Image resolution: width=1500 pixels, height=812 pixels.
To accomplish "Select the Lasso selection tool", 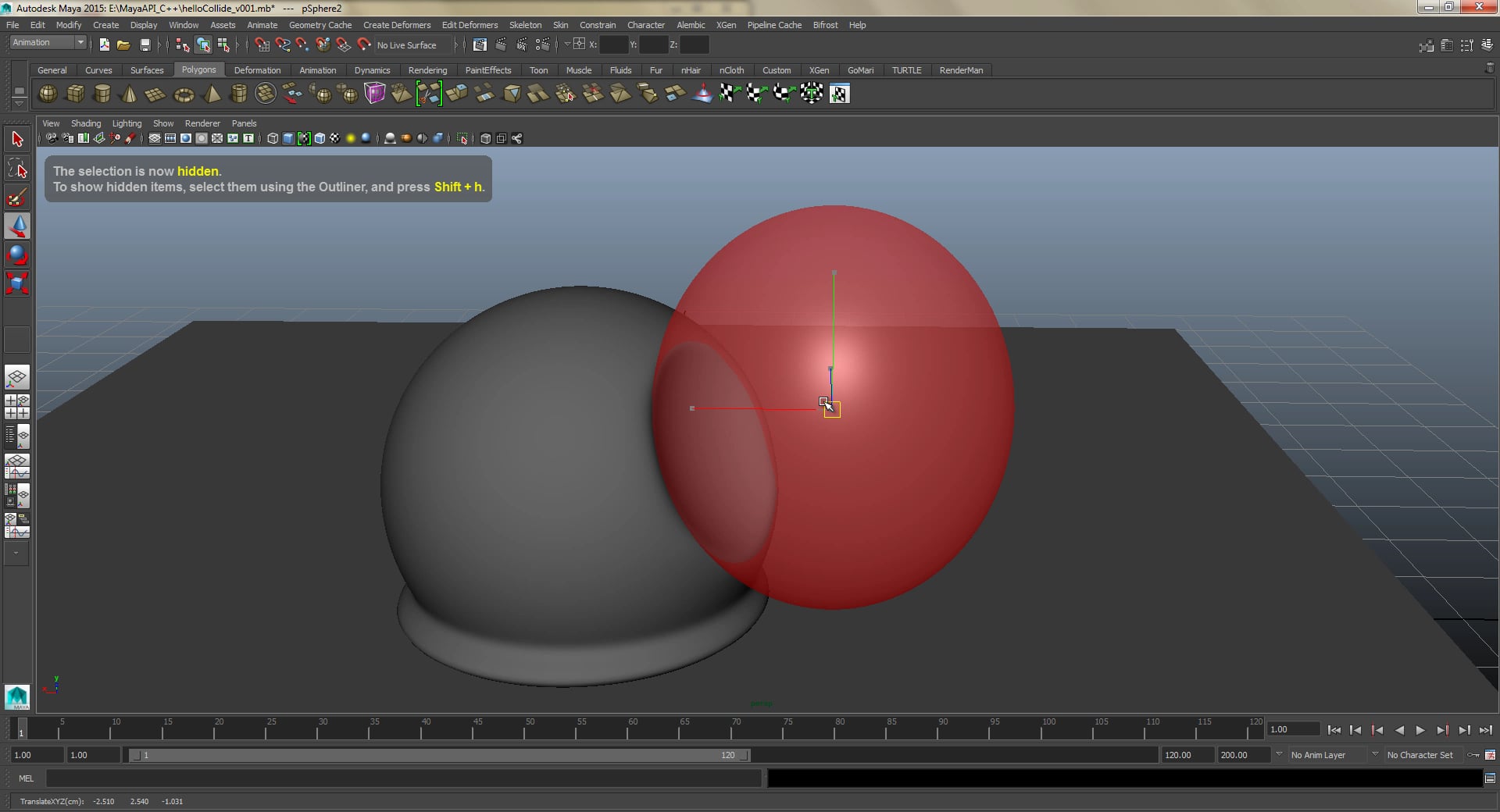I will pyautogui.click(x=17, y=167).
